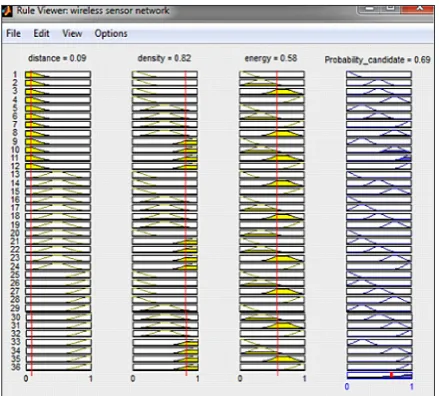Select rule number 12
The height and width of the screenshot is (396, 439).
pyautogui.click(x=15, y=166)
